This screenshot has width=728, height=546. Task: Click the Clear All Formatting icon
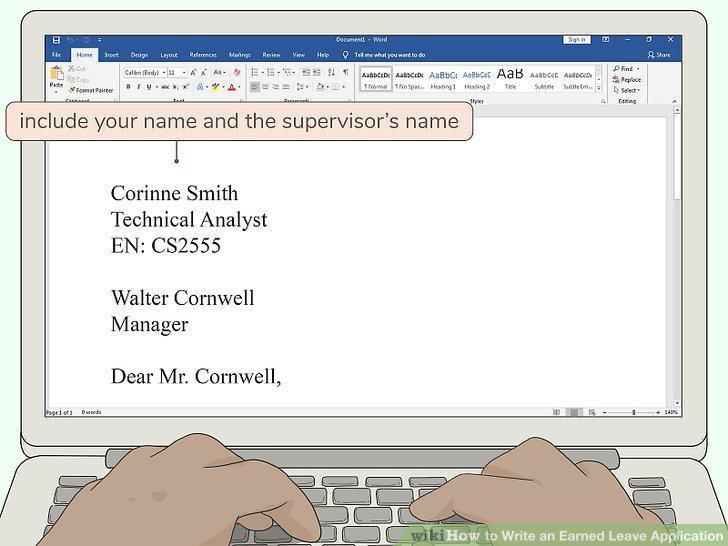tap(237, 72)
